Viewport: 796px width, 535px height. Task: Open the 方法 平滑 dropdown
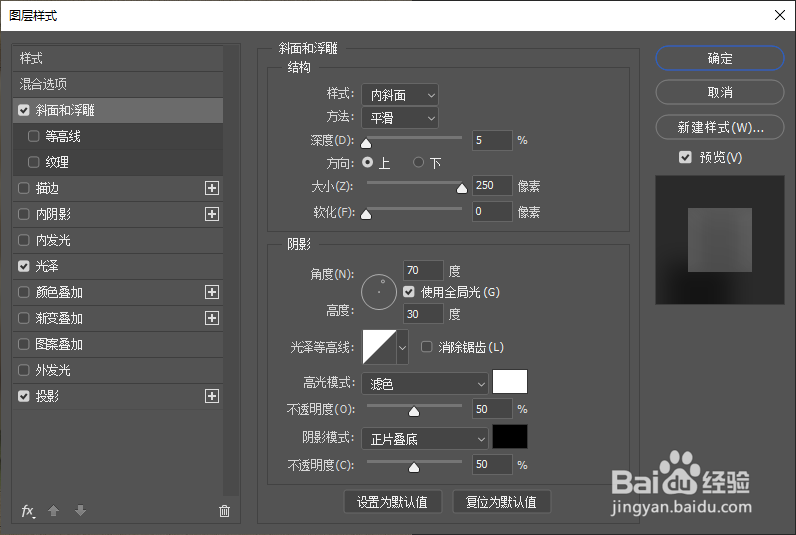(x=400, y=118)
